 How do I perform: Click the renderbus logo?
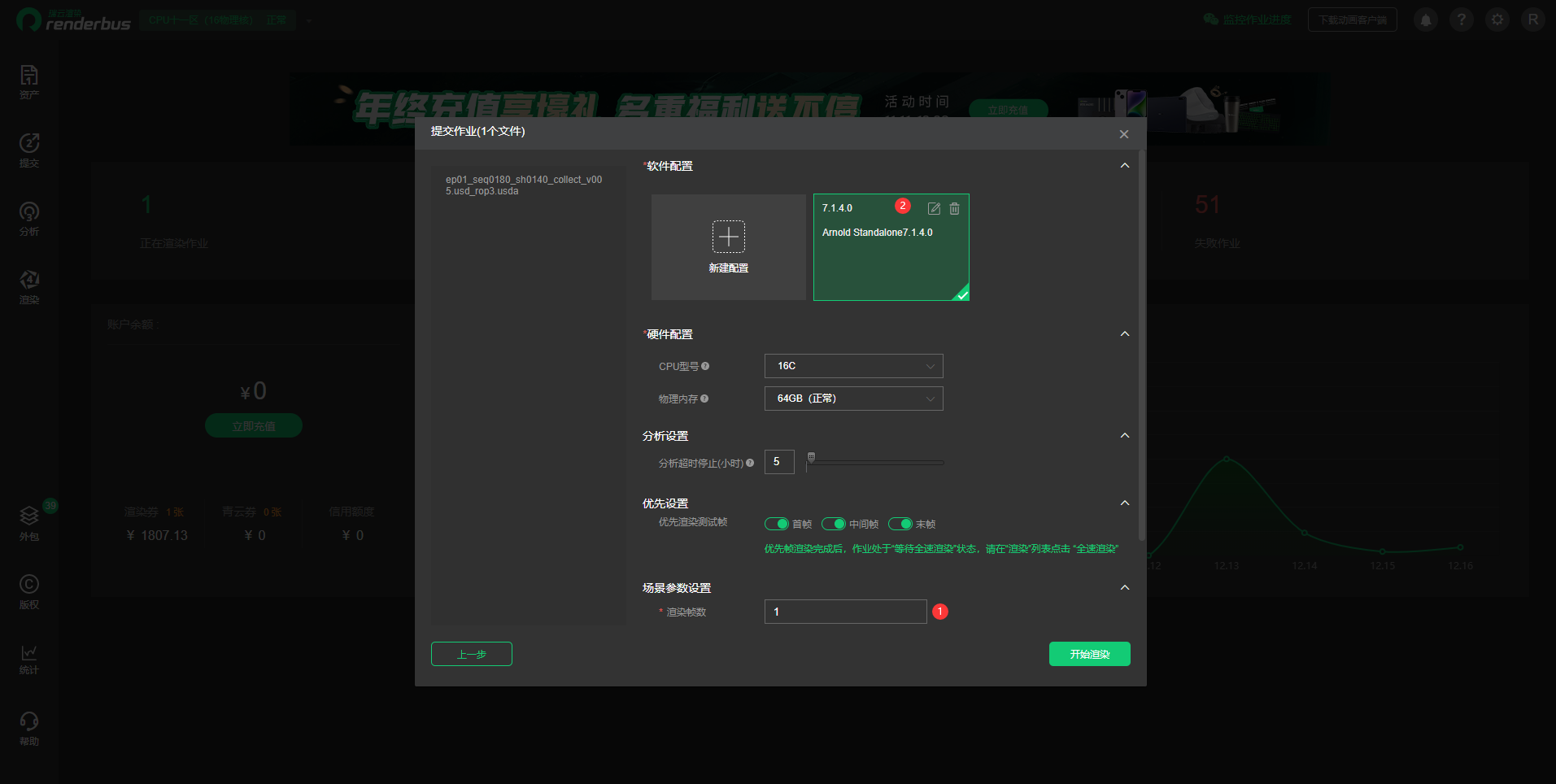[73, 20]
